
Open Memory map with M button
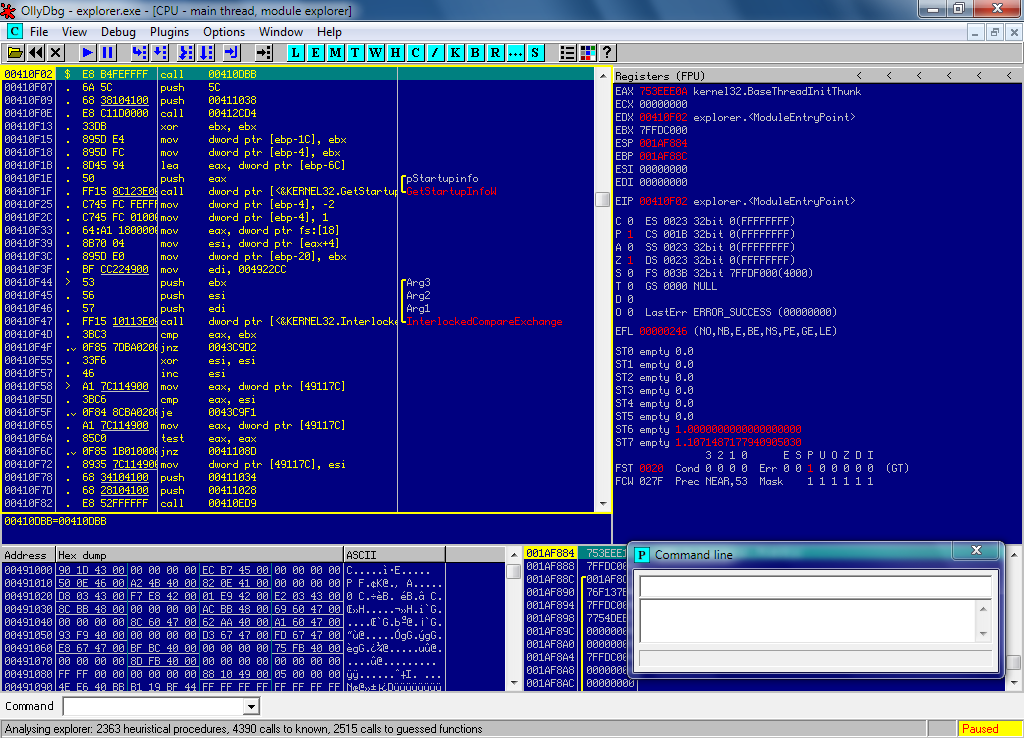pyautogui.click(x=336, y=53)
